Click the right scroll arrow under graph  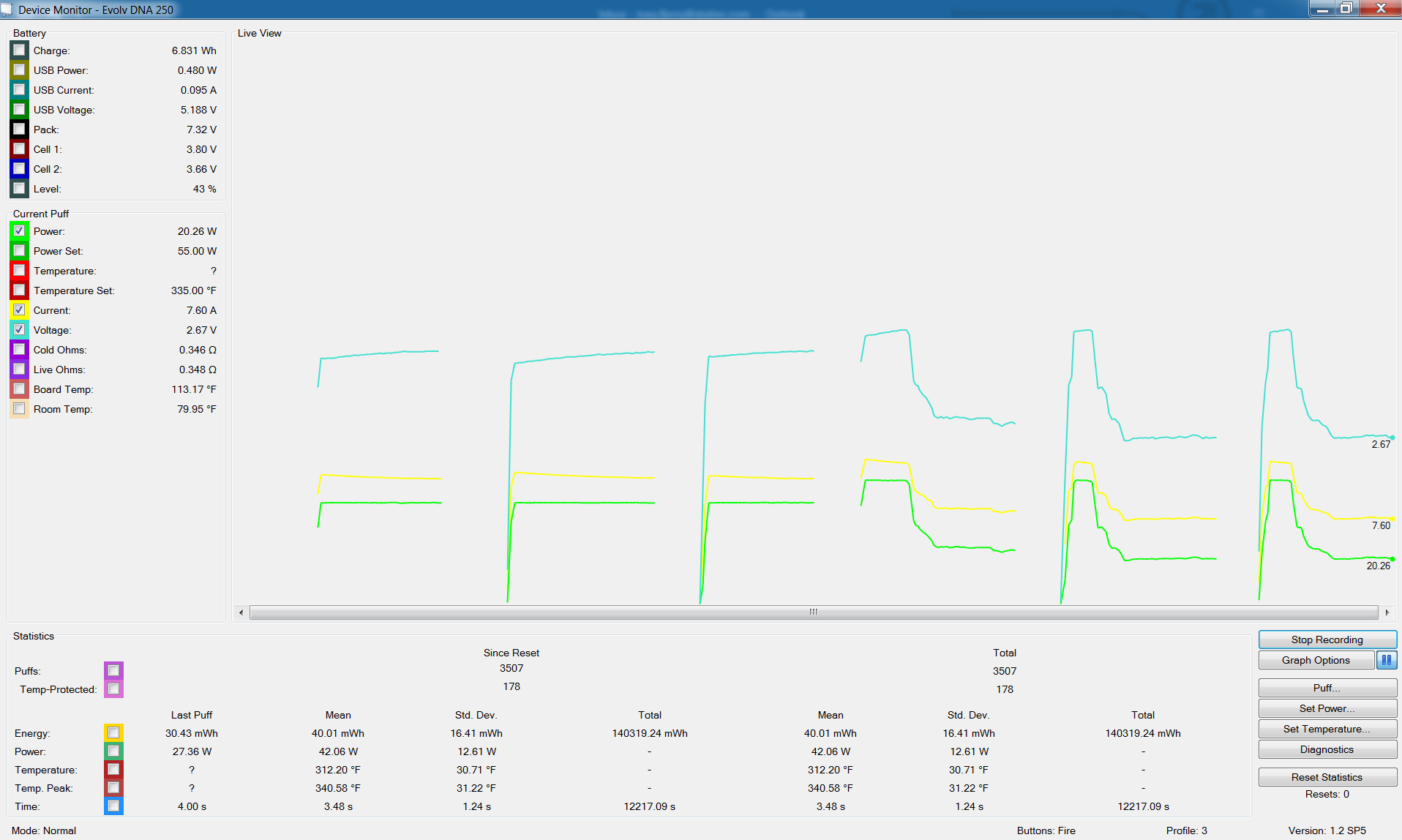pyautogui.click(x=1387, y=612)
